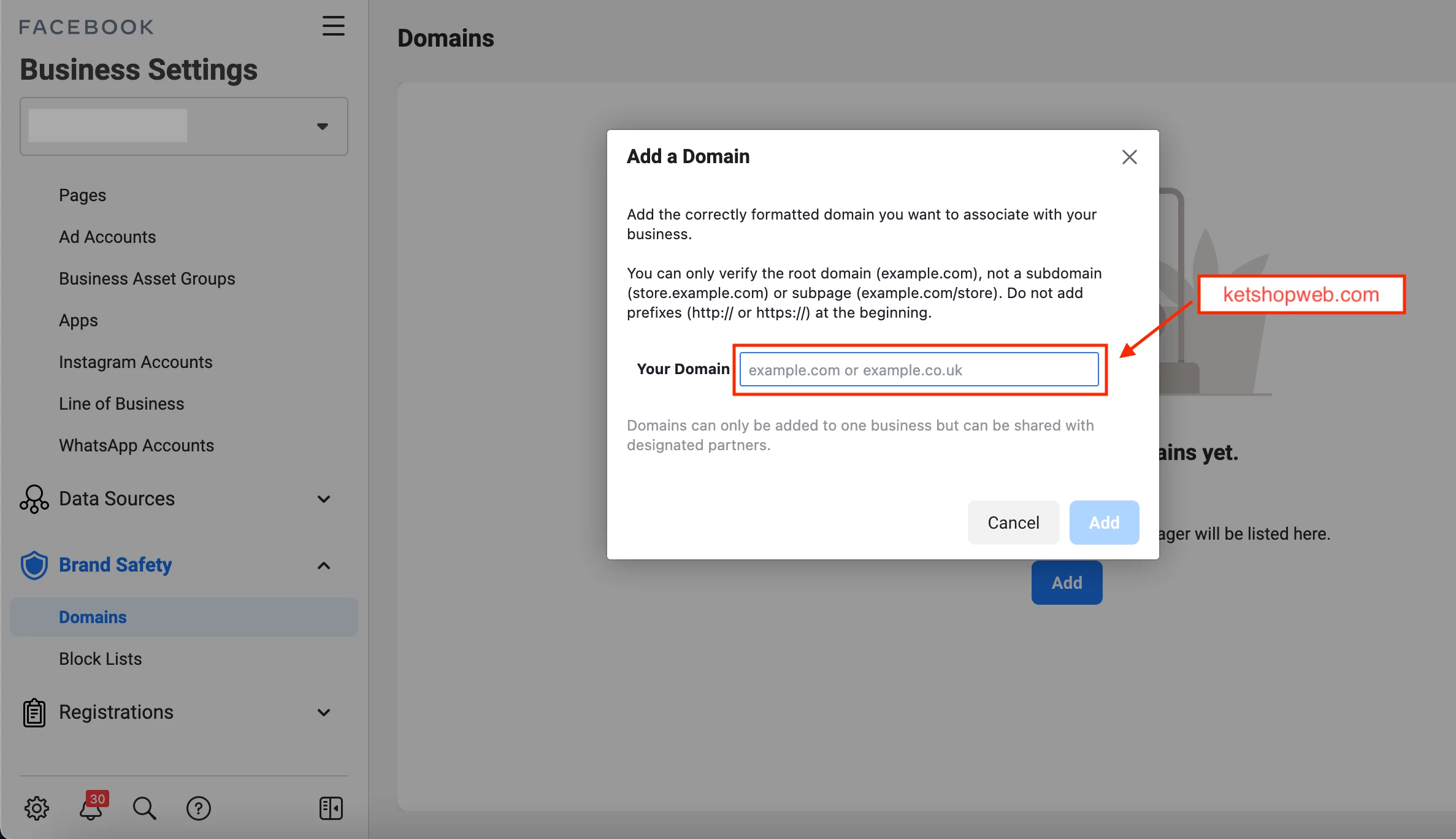Screen dimensions: 1456x839
Task: Click Cancel in the Add a Domain dialog
Action: point(1013,523)
